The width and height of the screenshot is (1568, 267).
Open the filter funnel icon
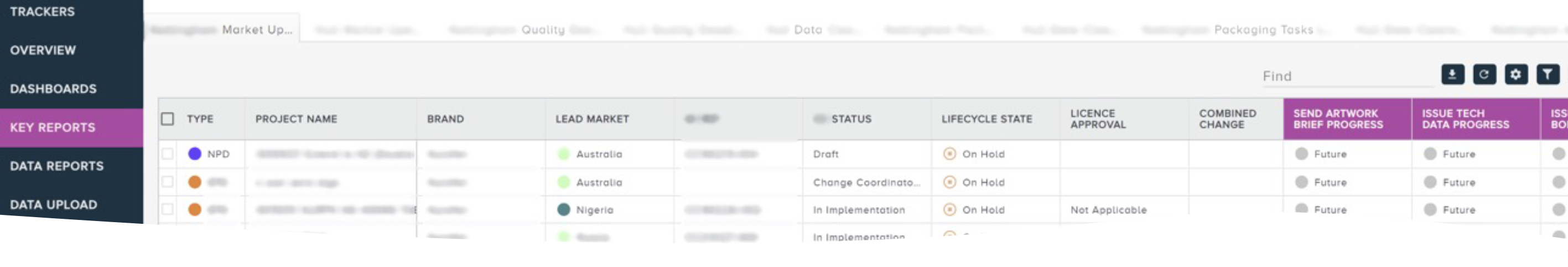coord(1548,75)
